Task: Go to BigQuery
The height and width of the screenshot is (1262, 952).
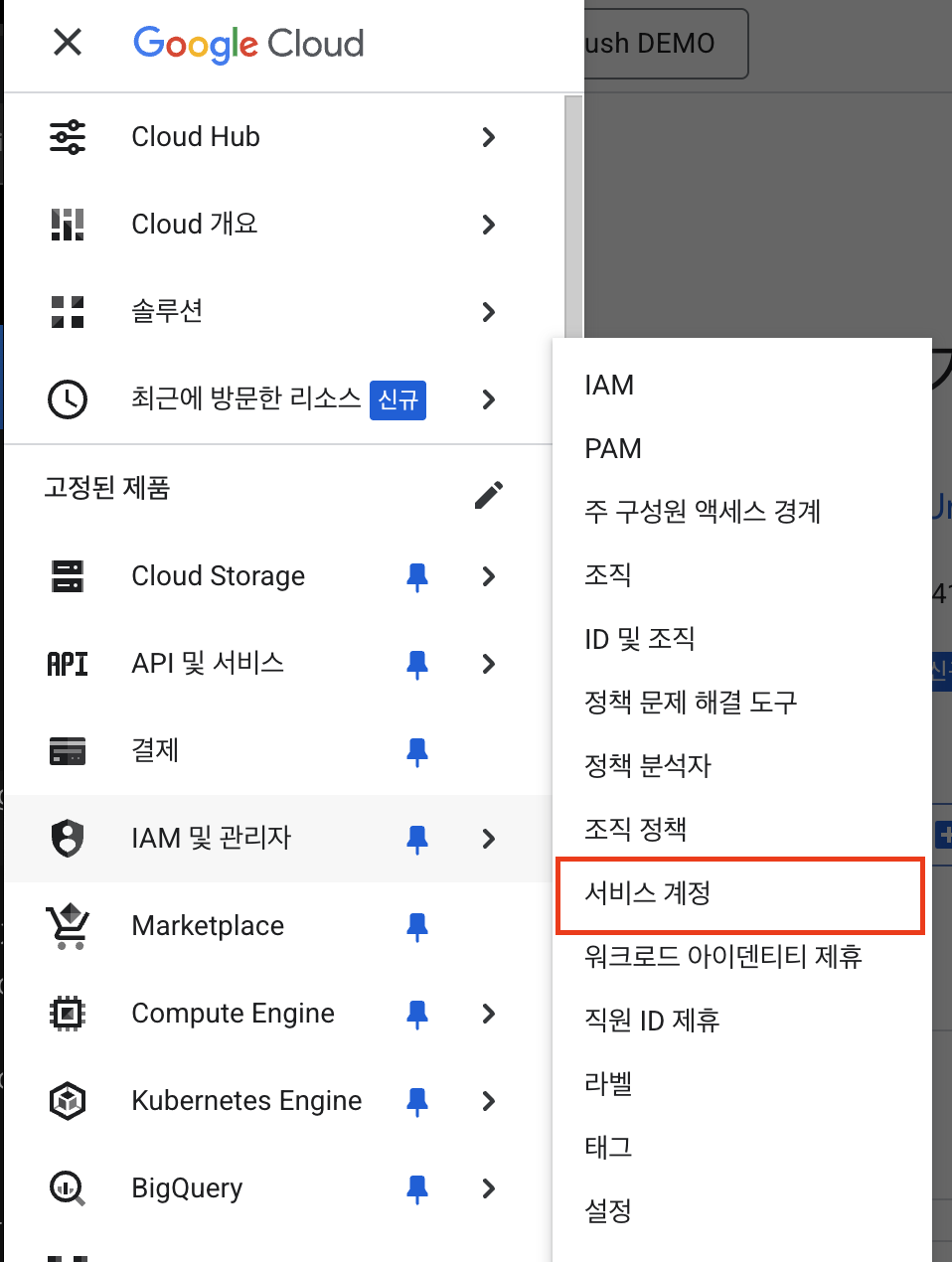Action: click(x=187, y=1188)
